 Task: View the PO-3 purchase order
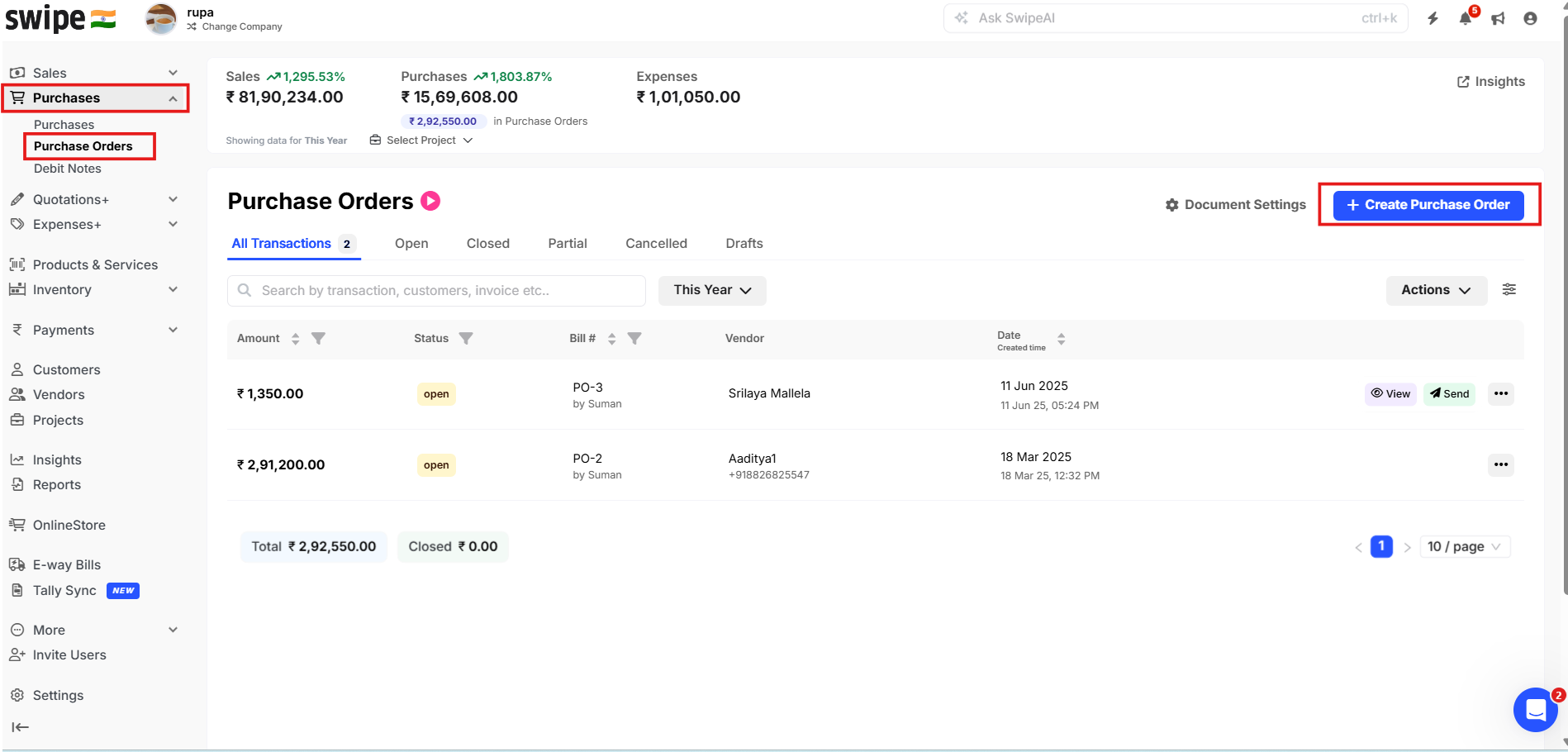coord(1390,393)
